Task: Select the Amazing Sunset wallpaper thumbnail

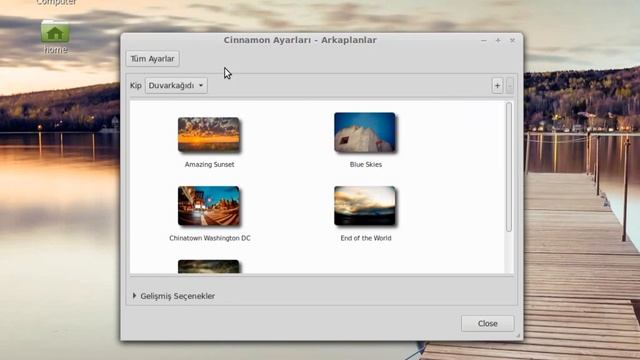Action: pyautogui.click(x=209, y=135)
